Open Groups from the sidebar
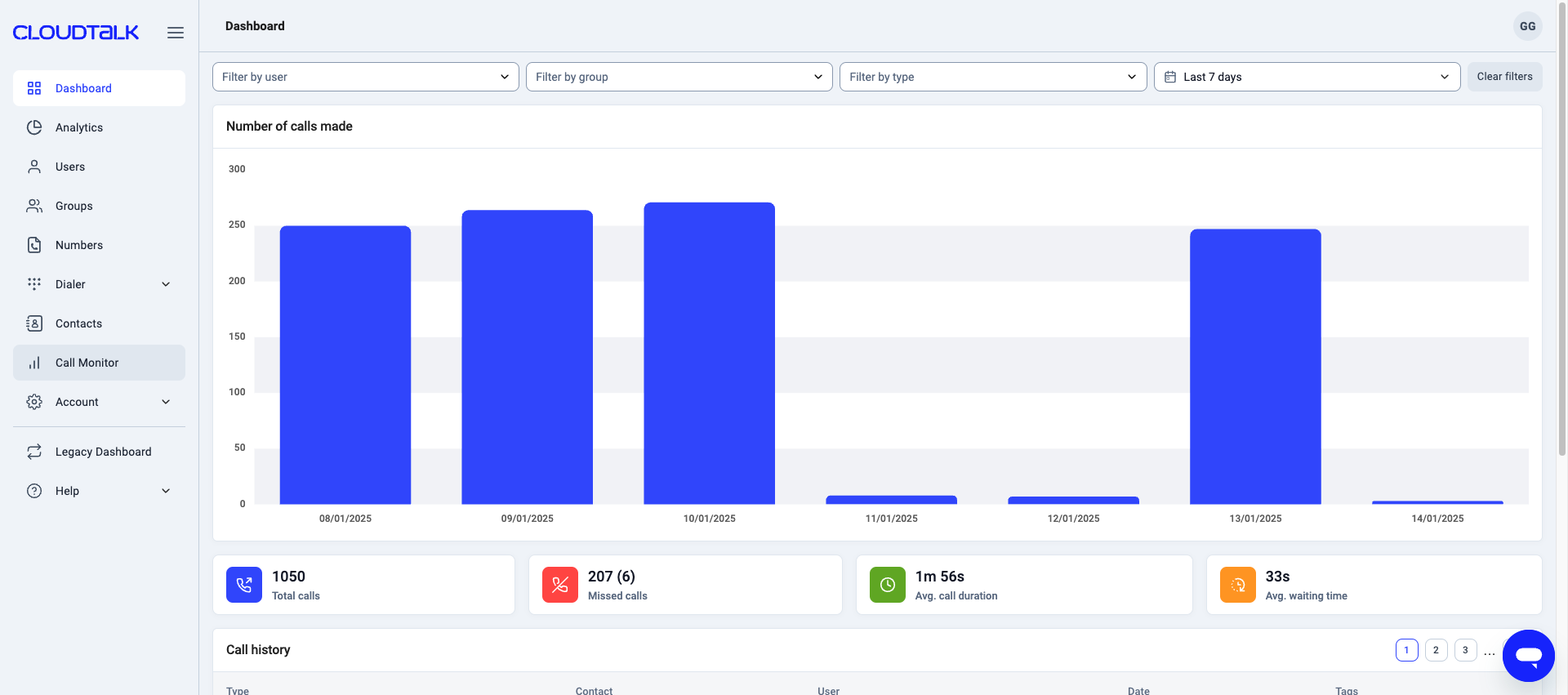This screenshot has width=1568, height=695. [x=100, y=206]
